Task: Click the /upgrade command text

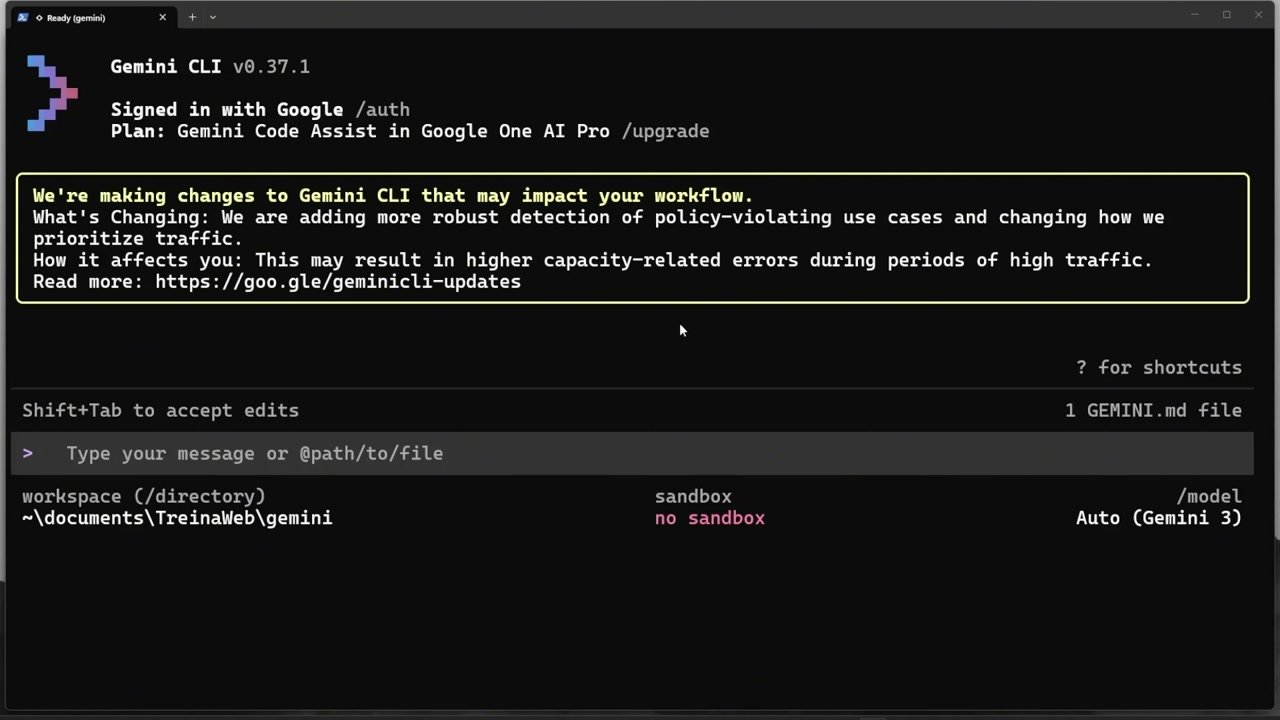Action: point(665,131)
